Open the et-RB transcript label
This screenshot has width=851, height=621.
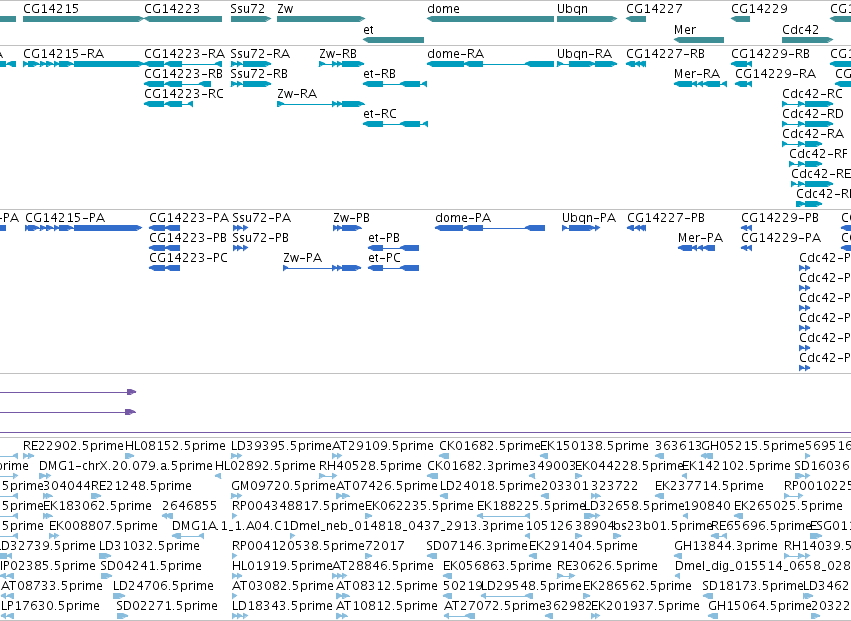pos(379,74)
